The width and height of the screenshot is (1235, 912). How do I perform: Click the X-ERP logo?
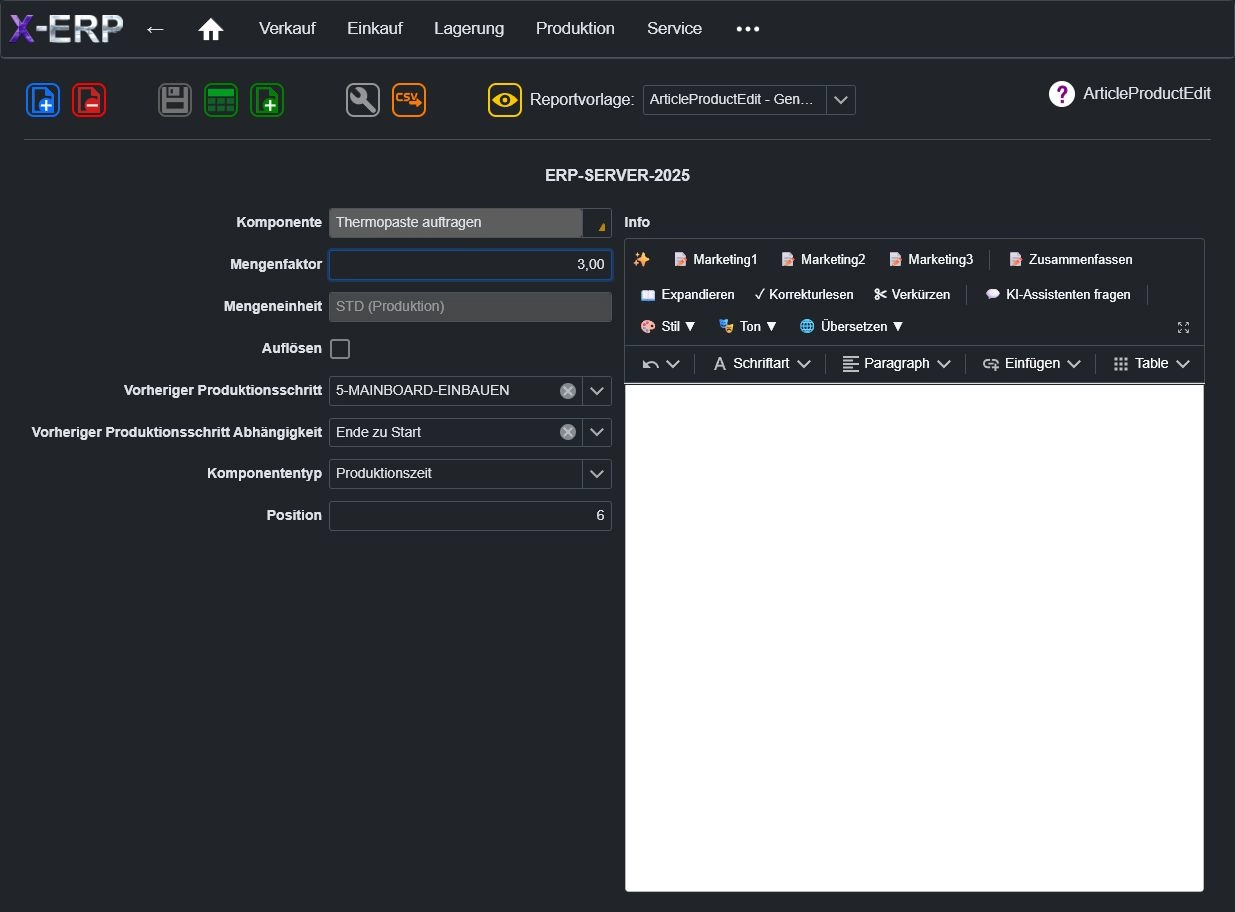(66, 28)
